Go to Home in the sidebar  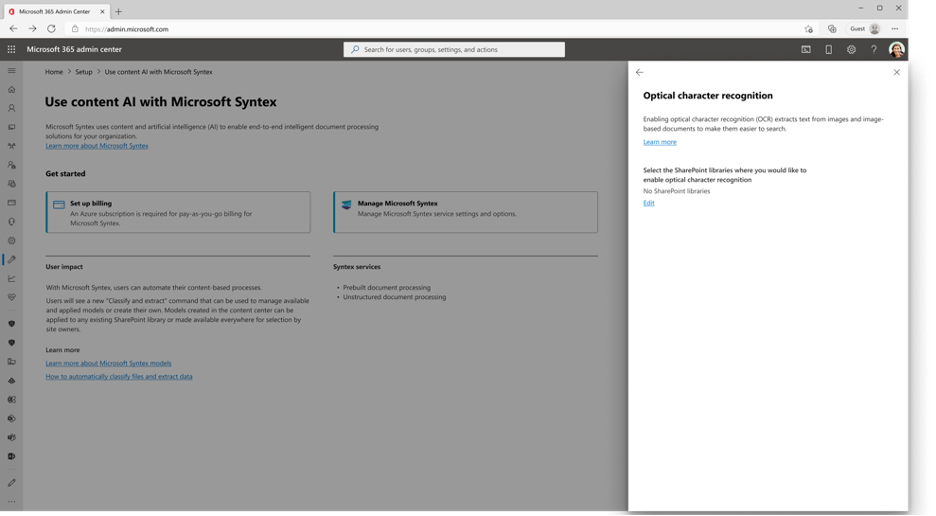(x=11, y=90)
